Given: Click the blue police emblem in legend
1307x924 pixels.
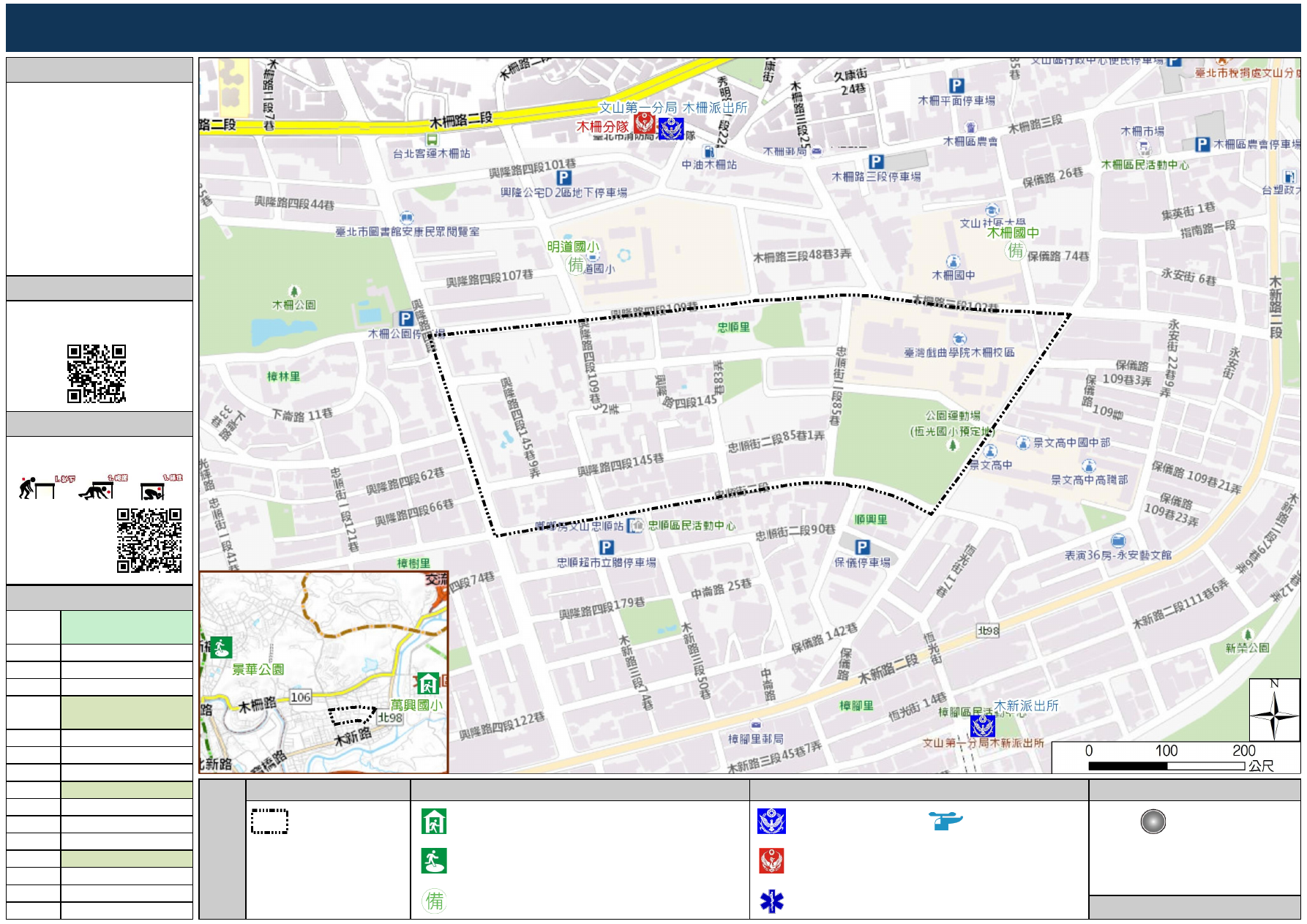Looking at the screenshot, I should 771,821.
